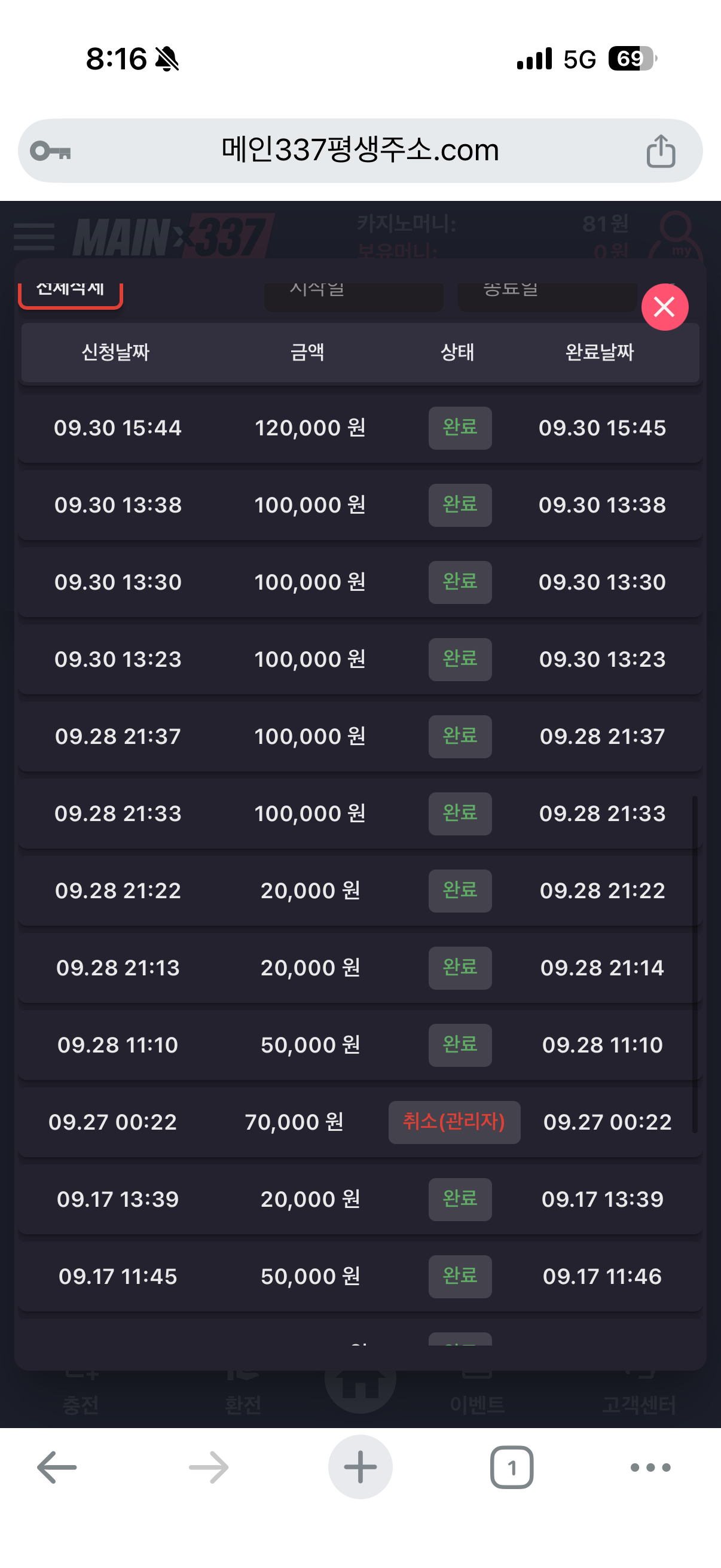Viewport: 721px width, 1568px height.
Task: Tap the browser back arrow
Action: 57,1467
